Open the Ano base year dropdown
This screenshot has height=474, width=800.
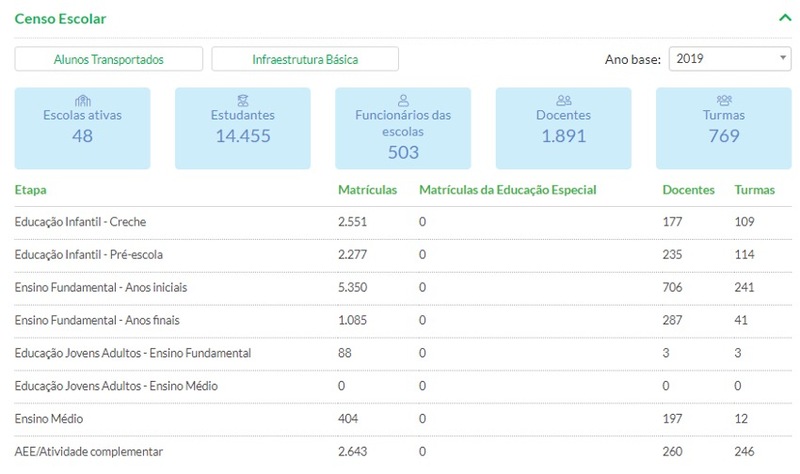click(x=729, y=59)
